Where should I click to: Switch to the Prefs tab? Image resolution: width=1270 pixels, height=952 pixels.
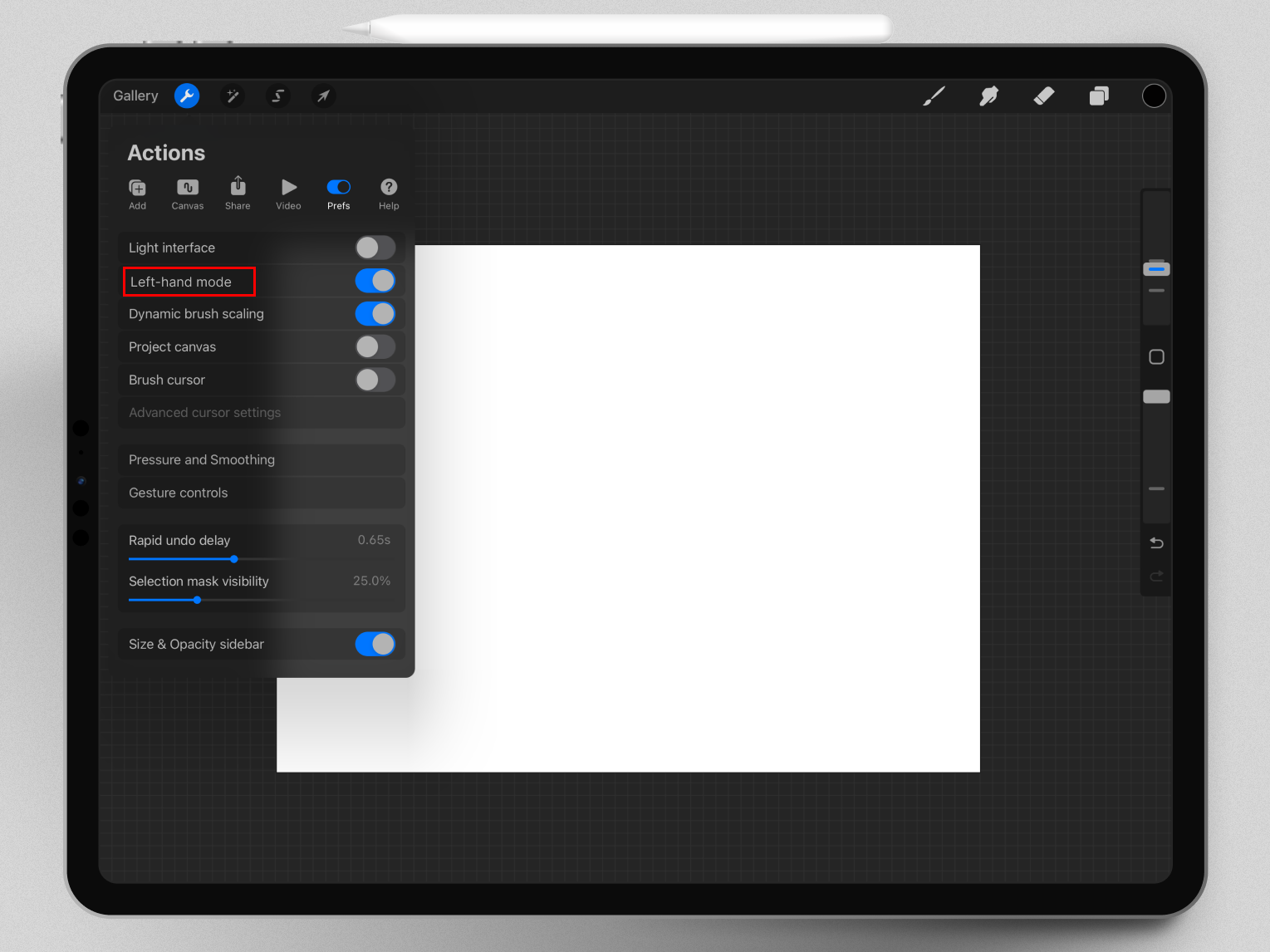click(339, 194)
